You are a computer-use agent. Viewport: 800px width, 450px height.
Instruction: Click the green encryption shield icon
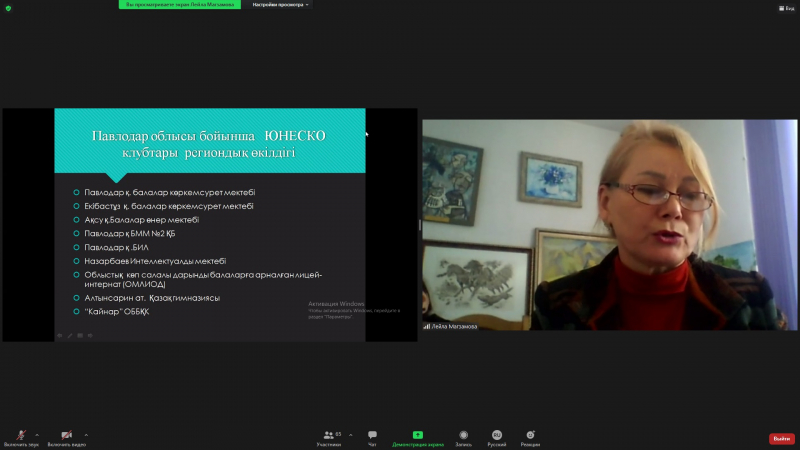tap(8, 8)
